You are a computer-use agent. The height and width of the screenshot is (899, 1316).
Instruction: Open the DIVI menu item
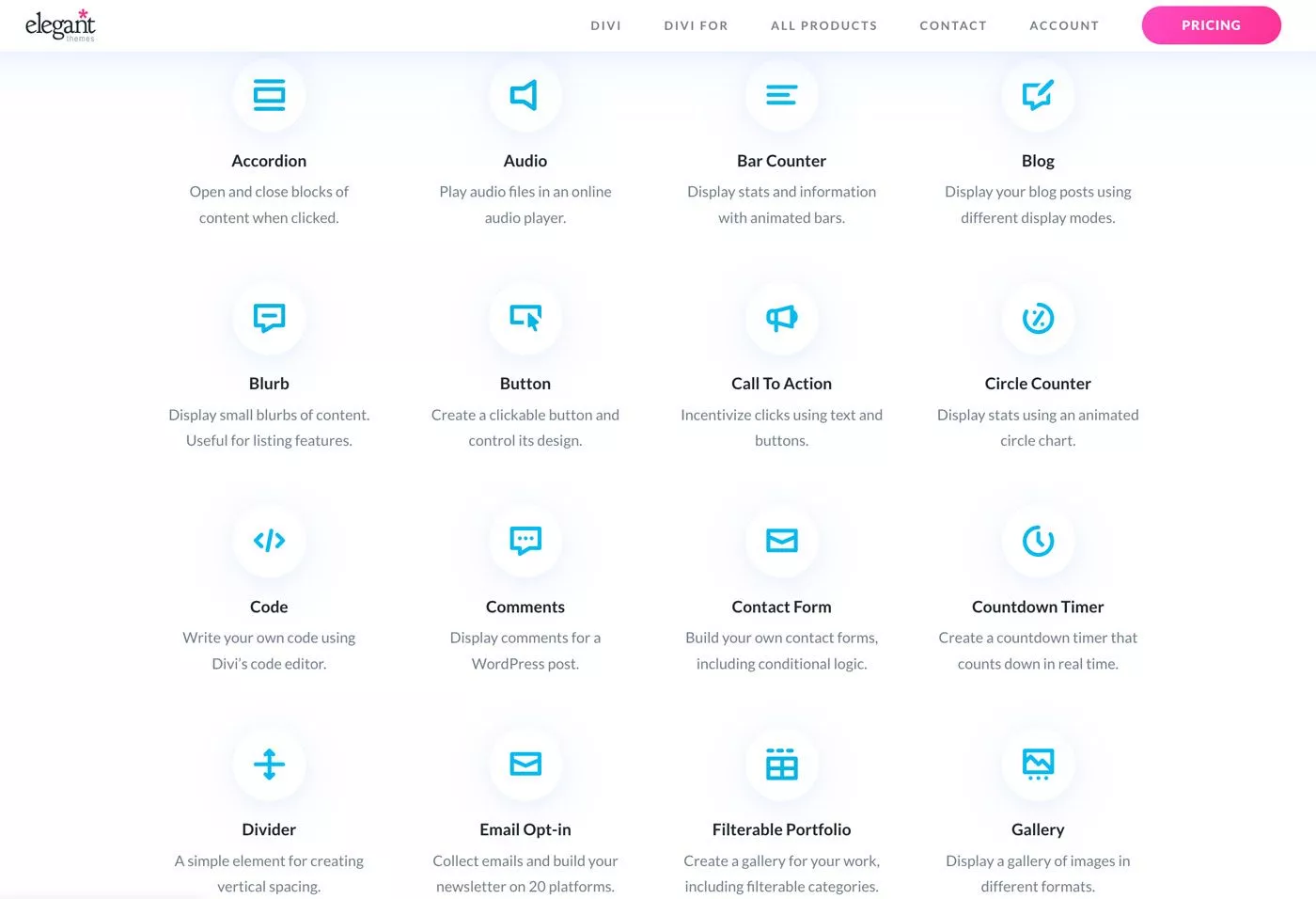(605, 25)
